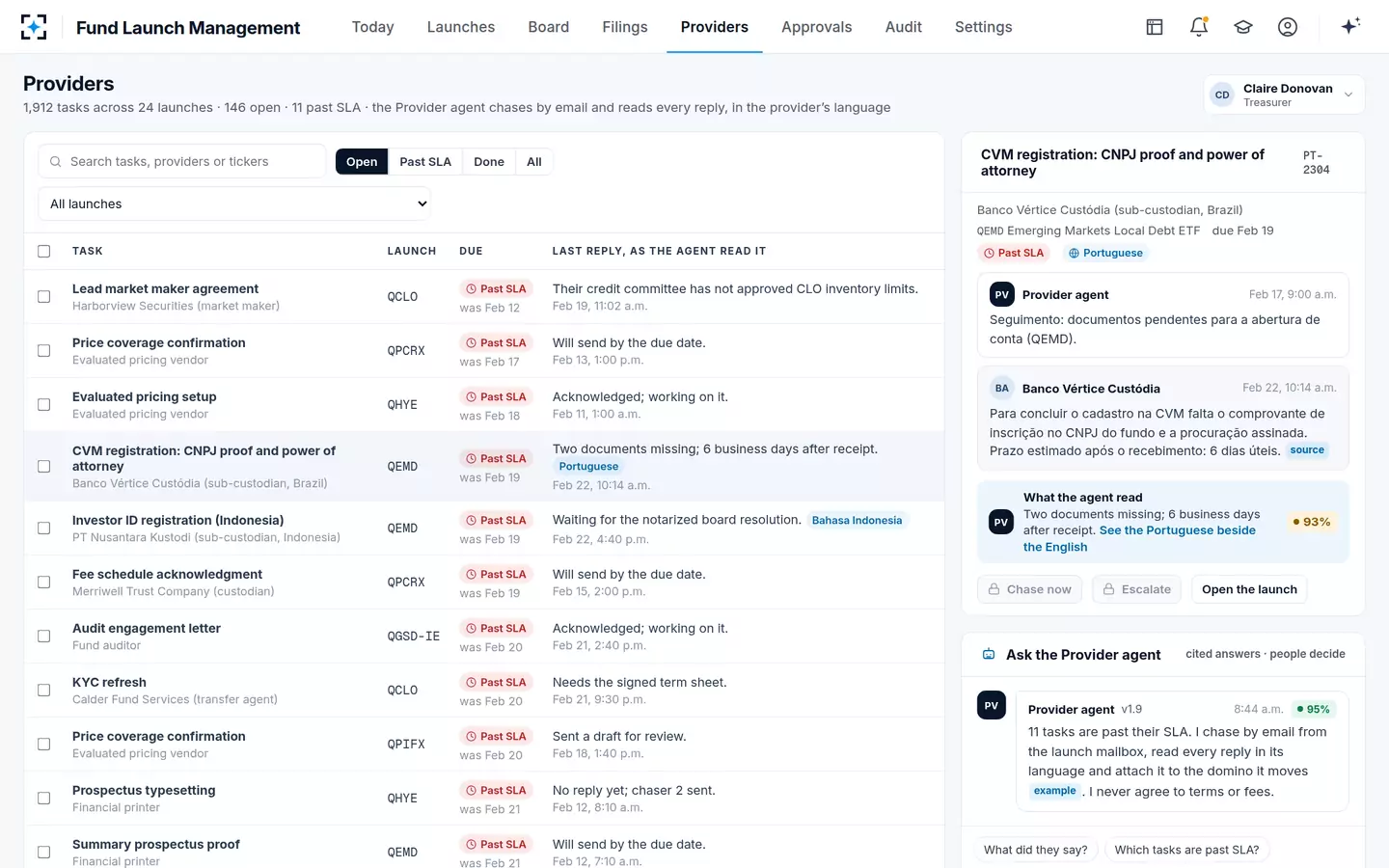This screenshot has height=868, width=1389.
Task: Click the Bahasa Indonesia language tag
Action: (x=857, y=521)
